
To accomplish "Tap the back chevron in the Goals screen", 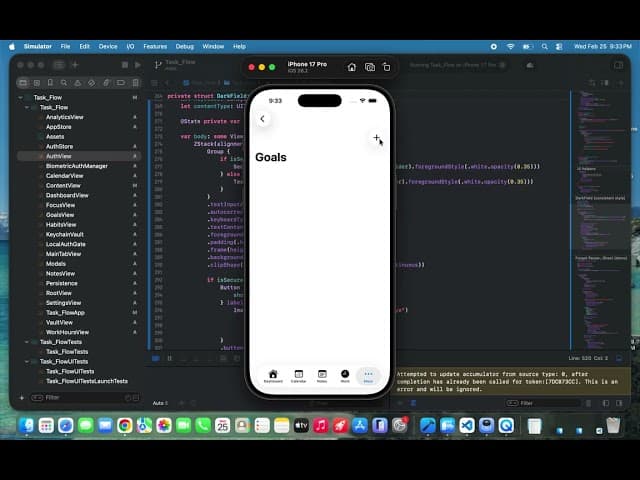I will point(263,119).
